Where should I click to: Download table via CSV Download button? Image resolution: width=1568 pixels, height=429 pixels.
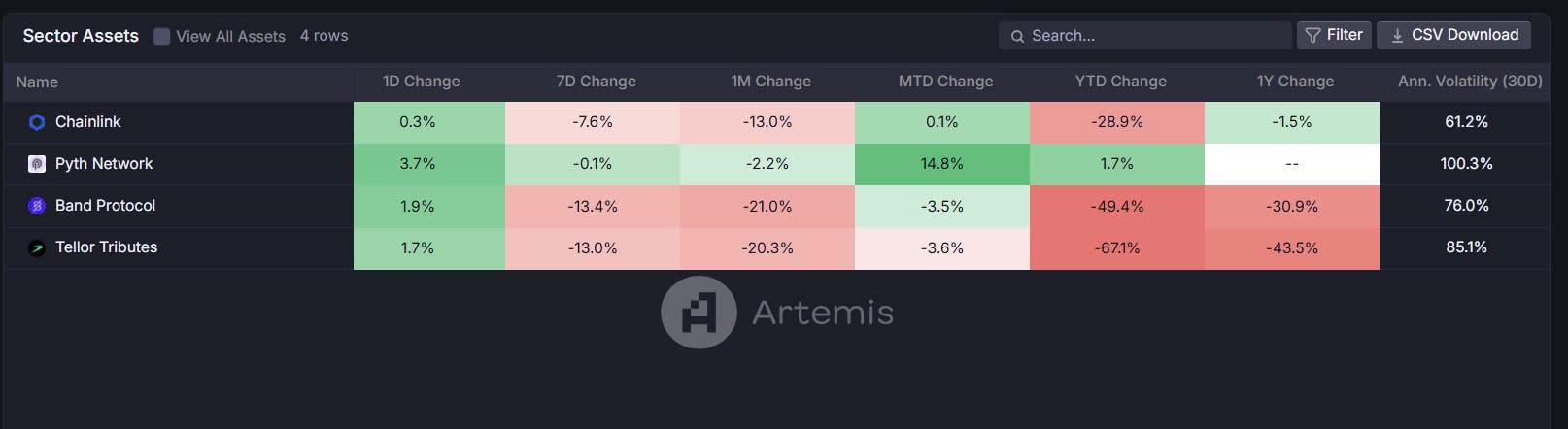[x=1453, y=35]
